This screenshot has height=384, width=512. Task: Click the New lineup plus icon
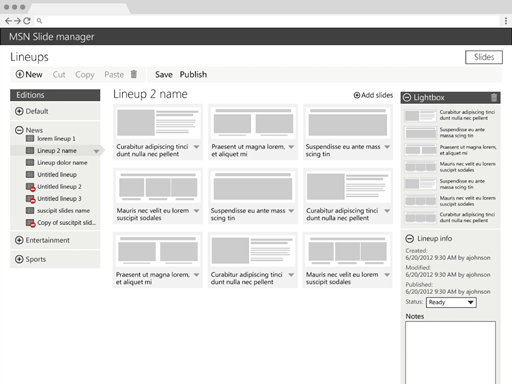point(20,74)
